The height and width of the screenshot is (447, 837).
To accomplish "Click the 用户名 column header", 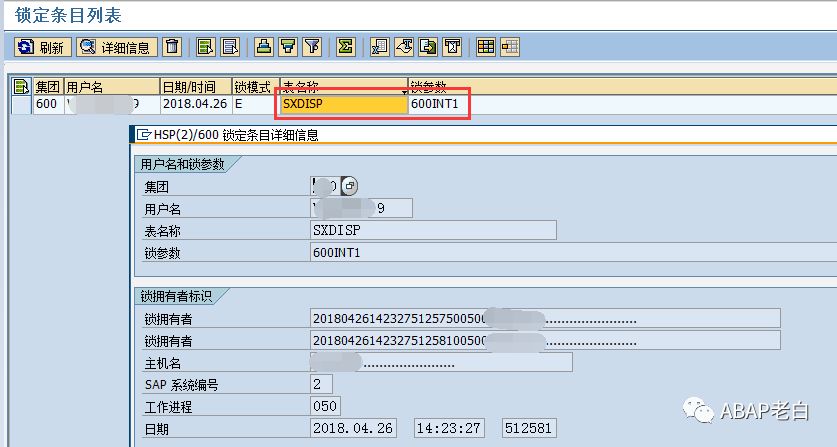I will pos(111,87).
